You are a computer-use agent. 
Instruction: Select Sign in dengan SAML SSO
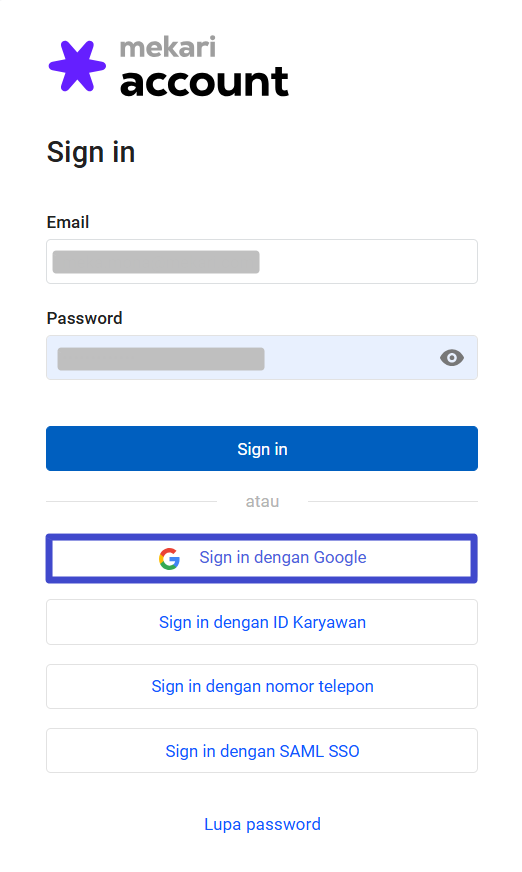[262, 751]
